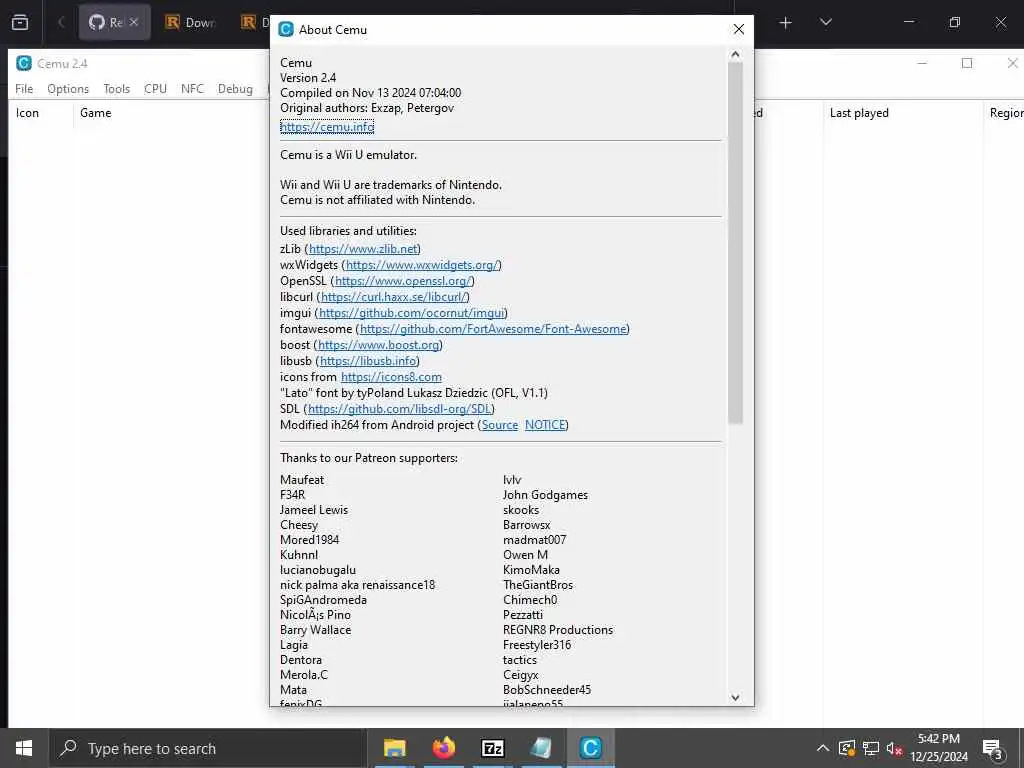Open Firefox from the taskbar
This screenshot has height=768, width=1024.
click(443, 748)
